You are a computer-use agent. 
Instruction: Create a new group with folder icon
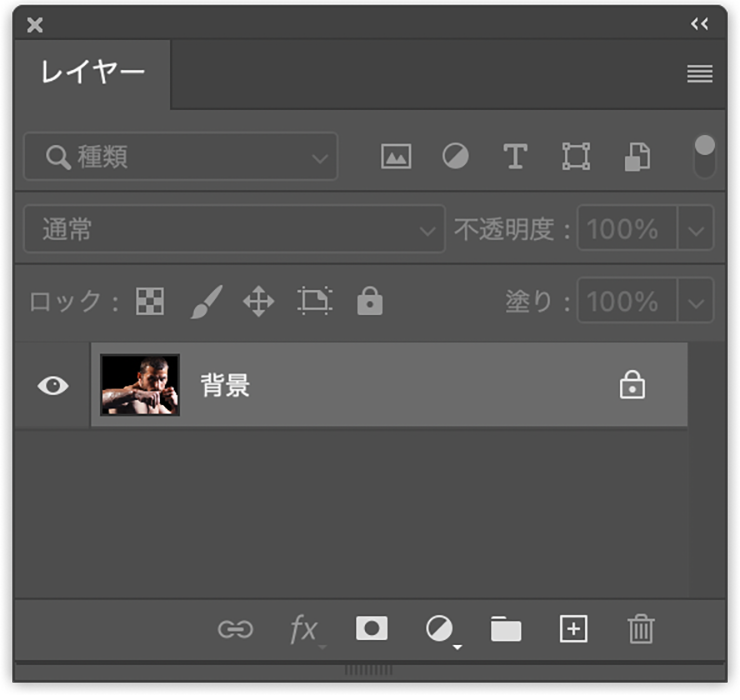(x=506, y=629)
